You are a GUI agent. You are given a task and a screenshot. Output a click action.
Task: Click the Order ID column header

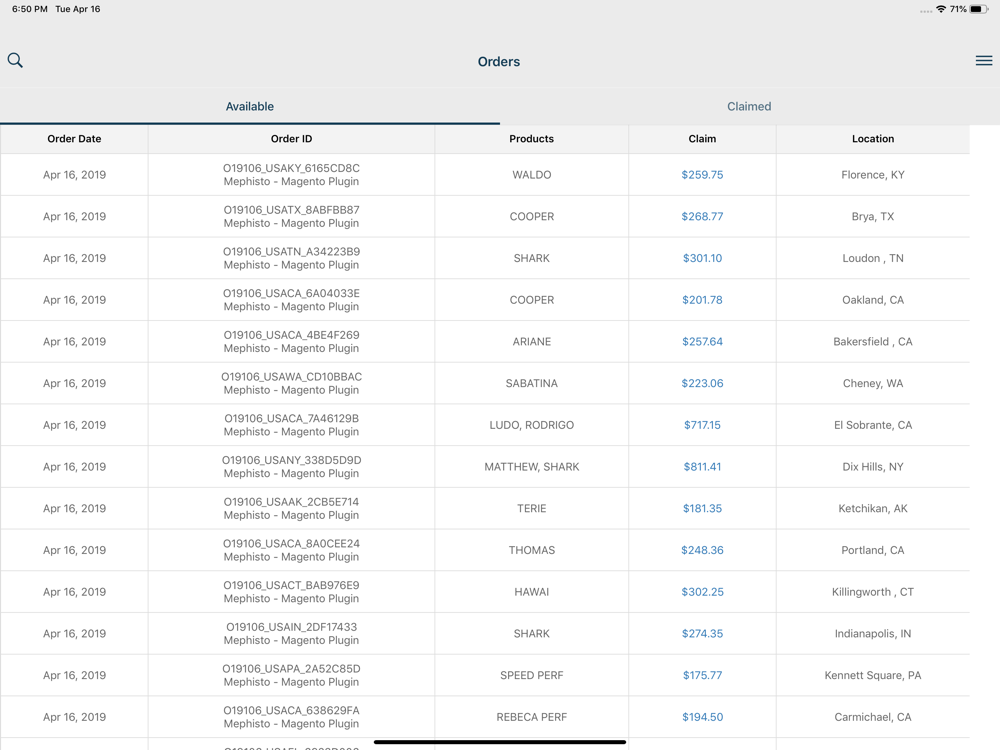point(291,139)
